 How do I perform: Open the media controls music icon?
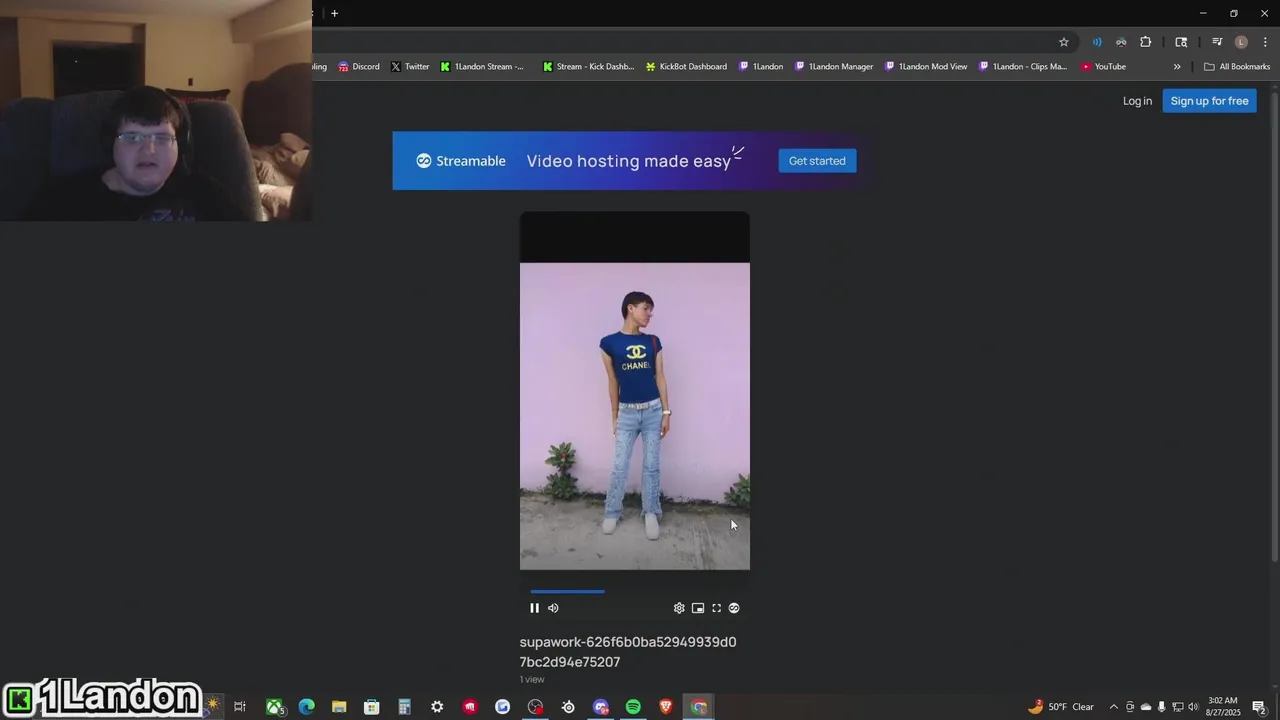[x=1217, y=42]
